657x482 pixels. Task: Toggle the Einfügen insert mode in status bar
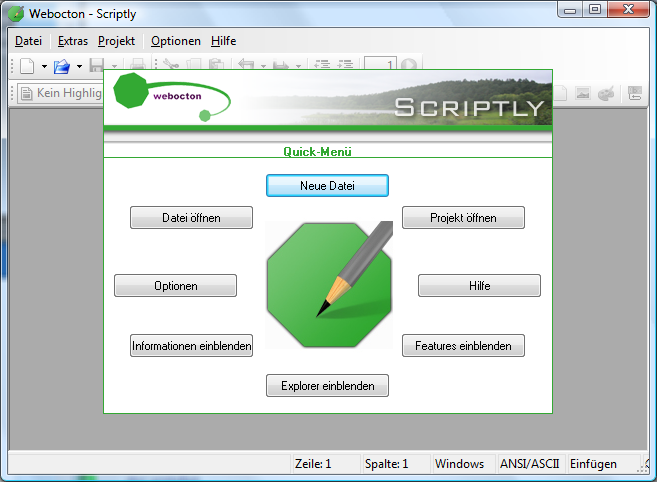click(x=593, y=464)
